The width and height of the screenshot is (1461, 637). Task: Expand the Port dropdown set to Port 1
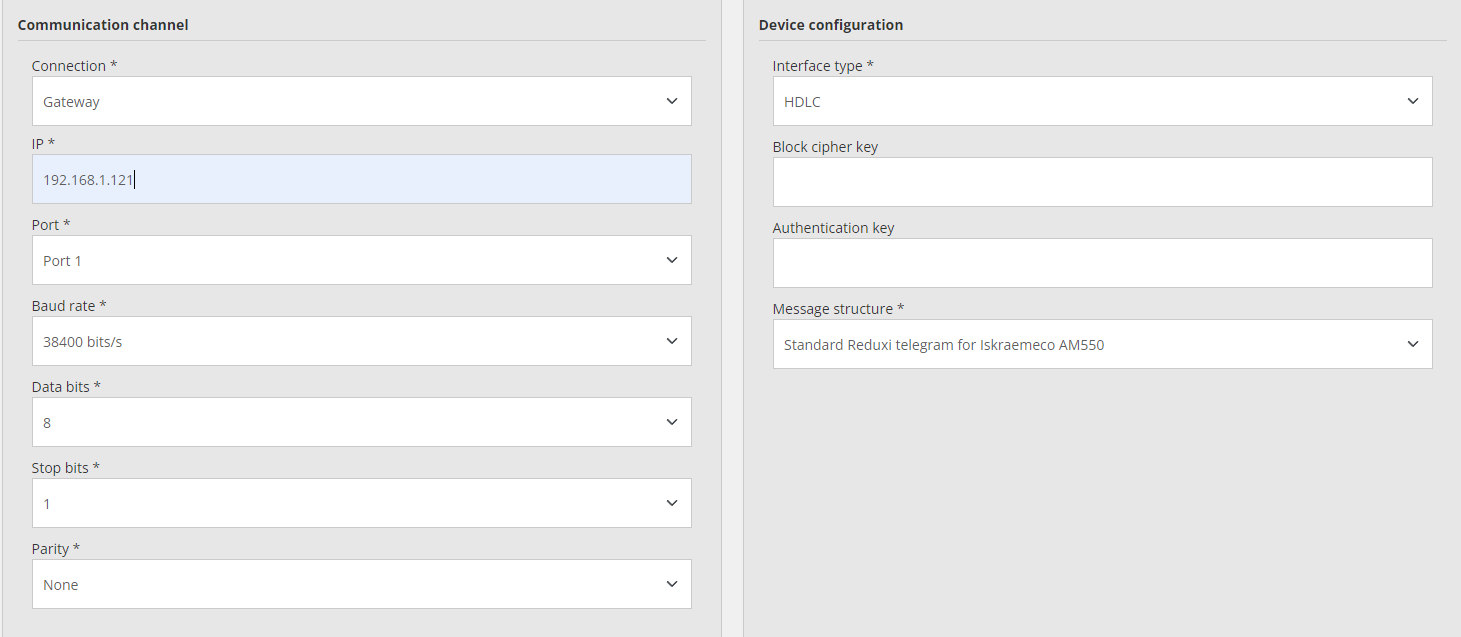(x=361, y=260)
